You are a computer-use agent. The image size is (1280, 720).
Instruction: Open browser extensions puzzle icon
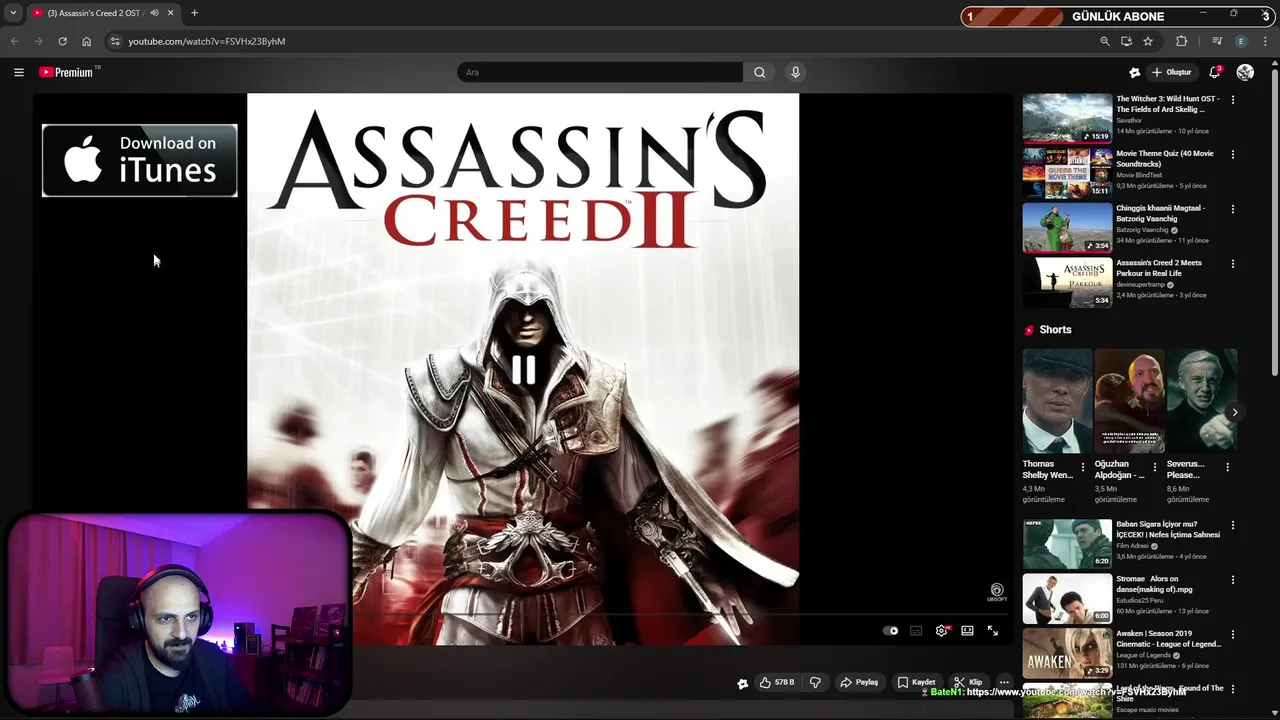coord(1181,41)
